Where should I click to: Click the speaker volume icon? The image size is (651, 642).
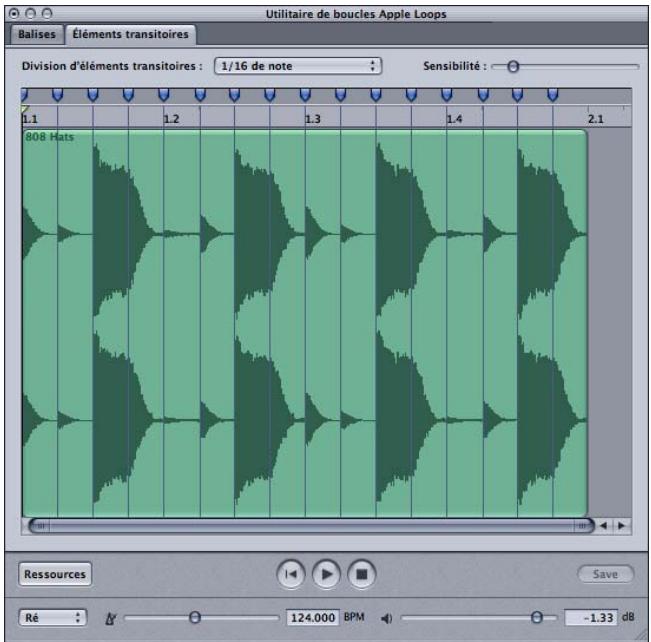[x=387, y=618]
